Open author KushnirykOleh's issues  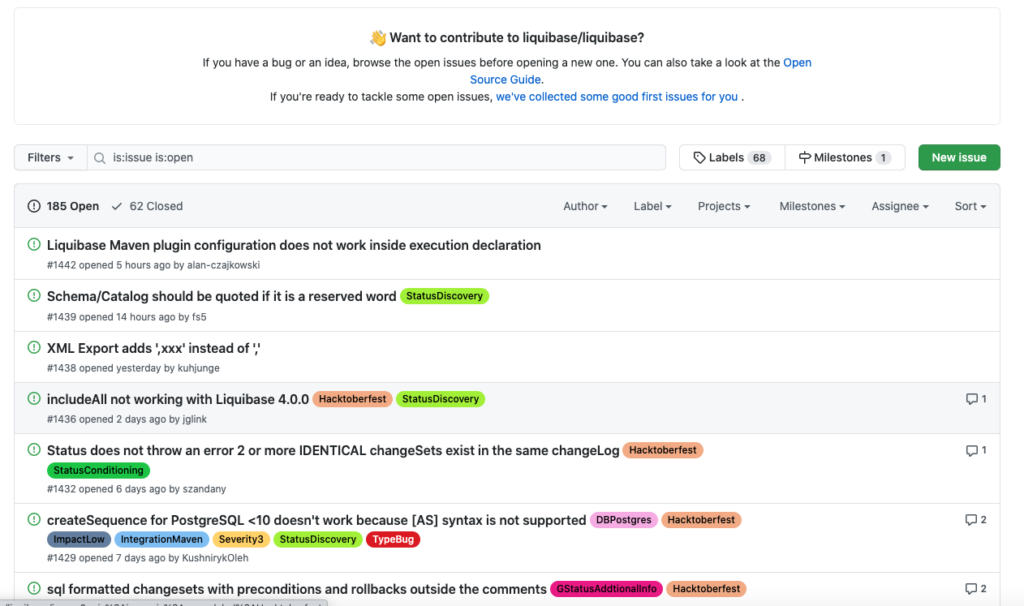click(x=215, y=558)
